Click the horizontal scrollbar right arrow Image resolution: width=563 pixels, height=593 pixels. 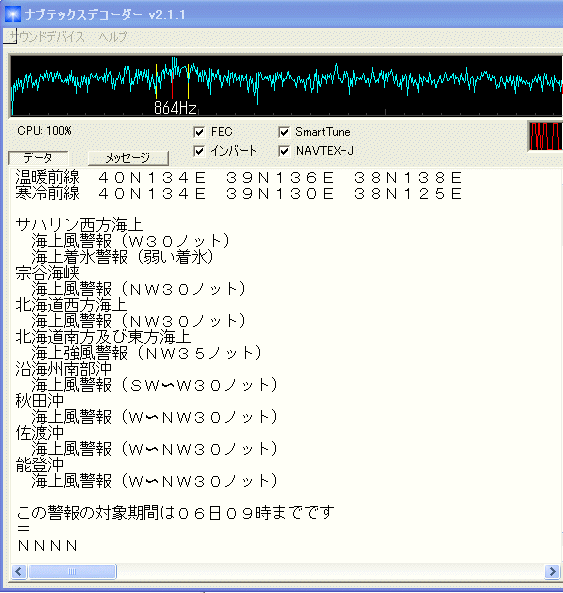(x=552, y=571)
